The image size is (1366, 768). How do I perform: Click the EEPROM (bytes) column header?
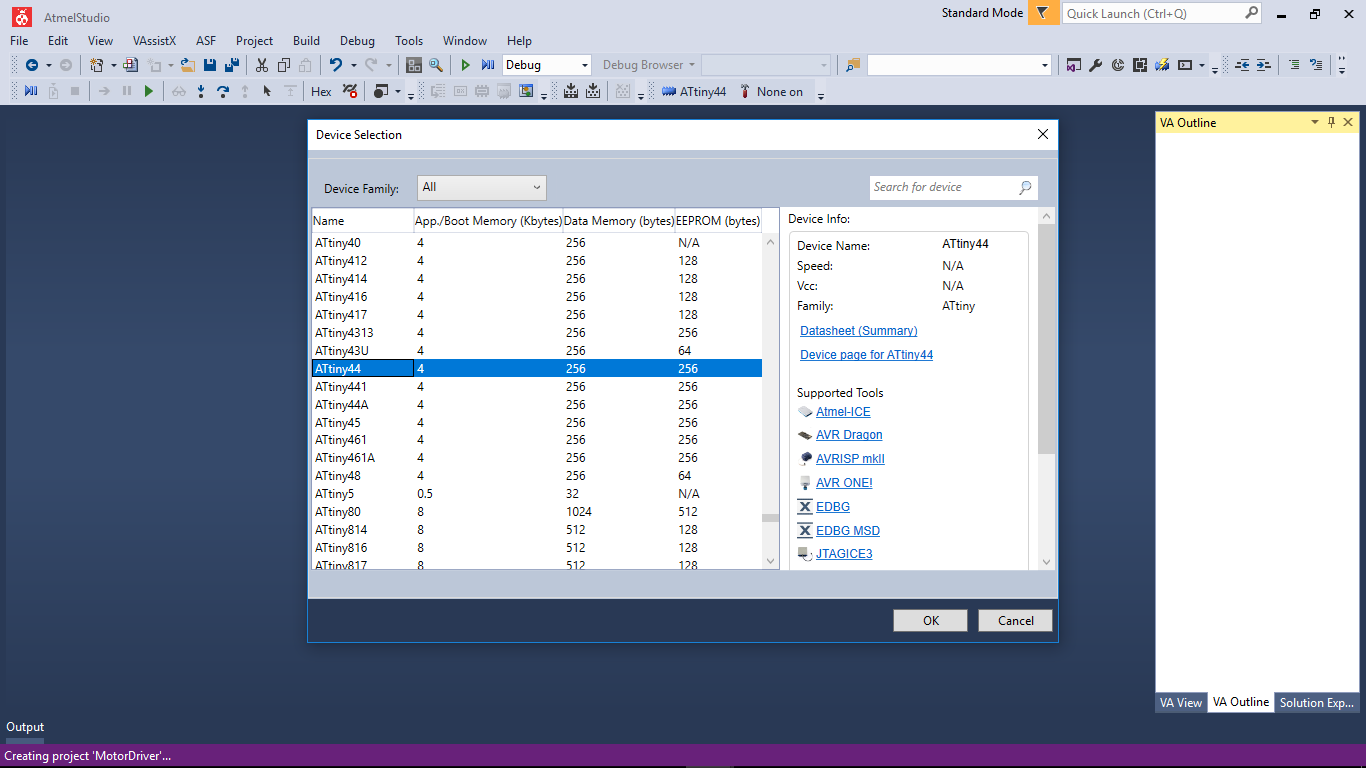tap(718, 221)
